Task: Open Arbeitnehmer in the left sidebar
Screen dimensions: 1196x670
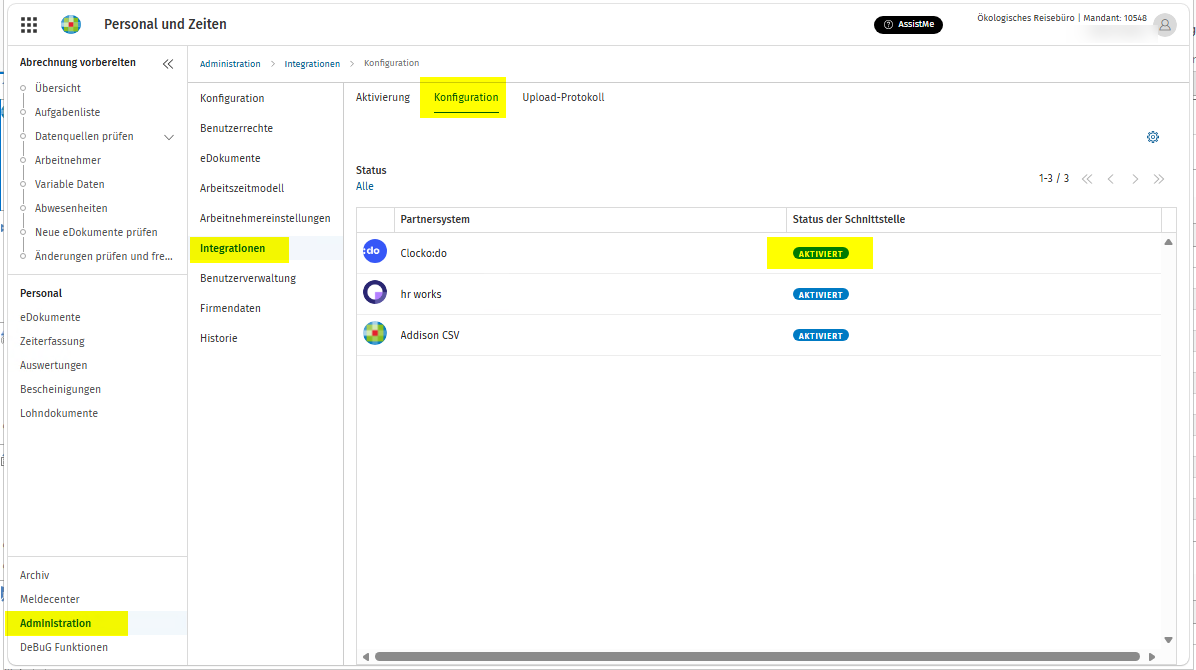Action: click(x=68, y=160)
